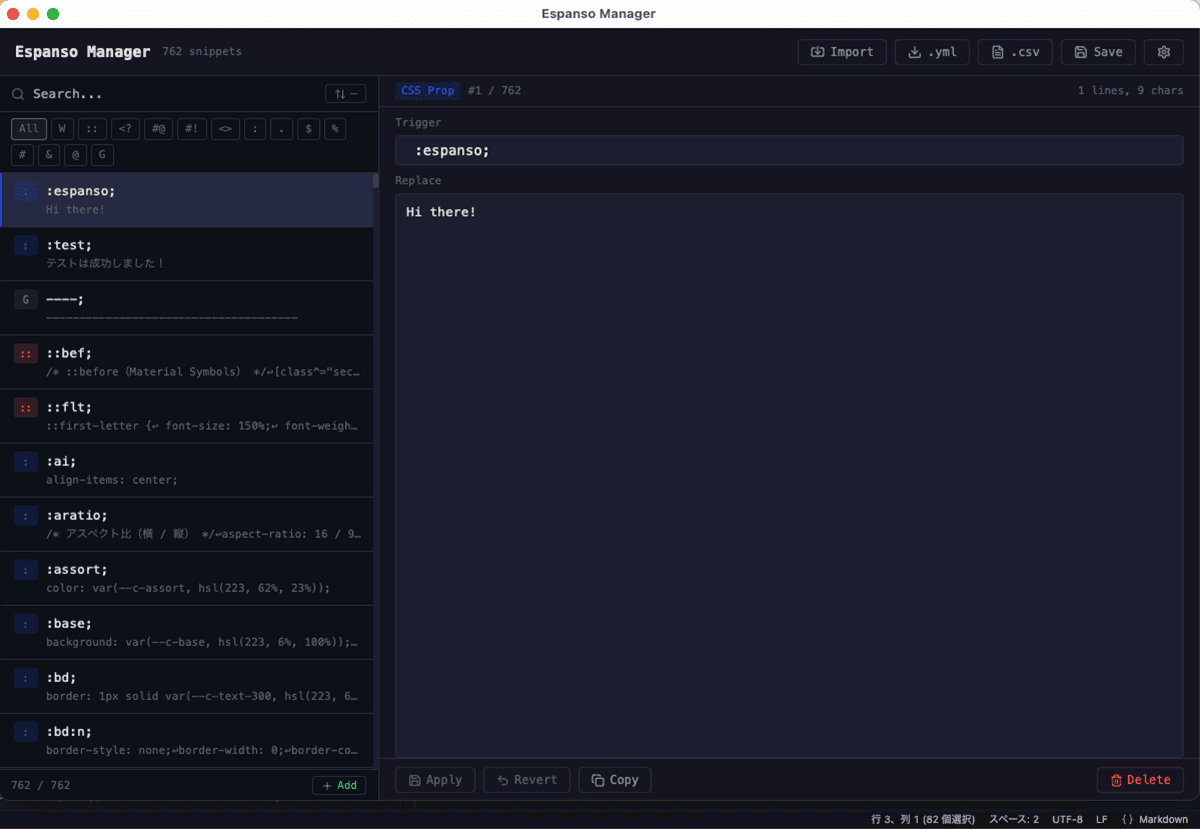The height and width of the screenshot is (829, 1200).
Task: Save all snippets
Action: pyautogui.click(x=1099, y=52)
